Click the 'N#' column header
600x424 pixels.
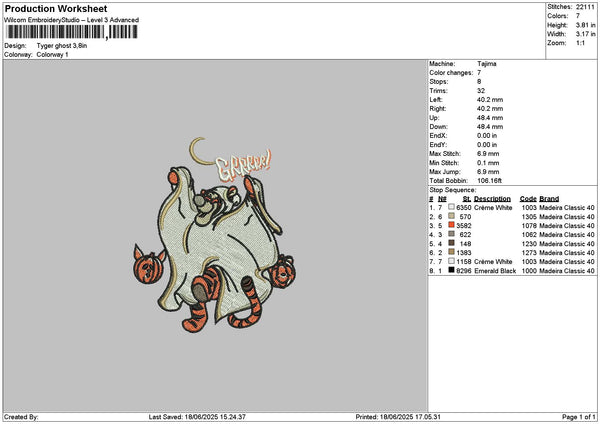(x=442, y=199)
